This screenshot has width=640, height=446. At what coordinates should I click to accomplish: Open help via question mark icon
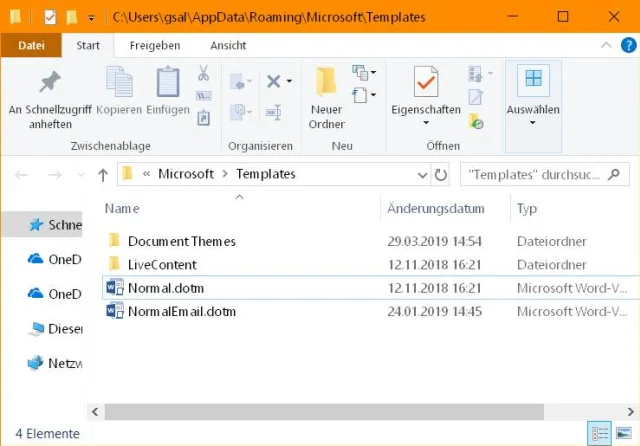(x=629, y=45)
